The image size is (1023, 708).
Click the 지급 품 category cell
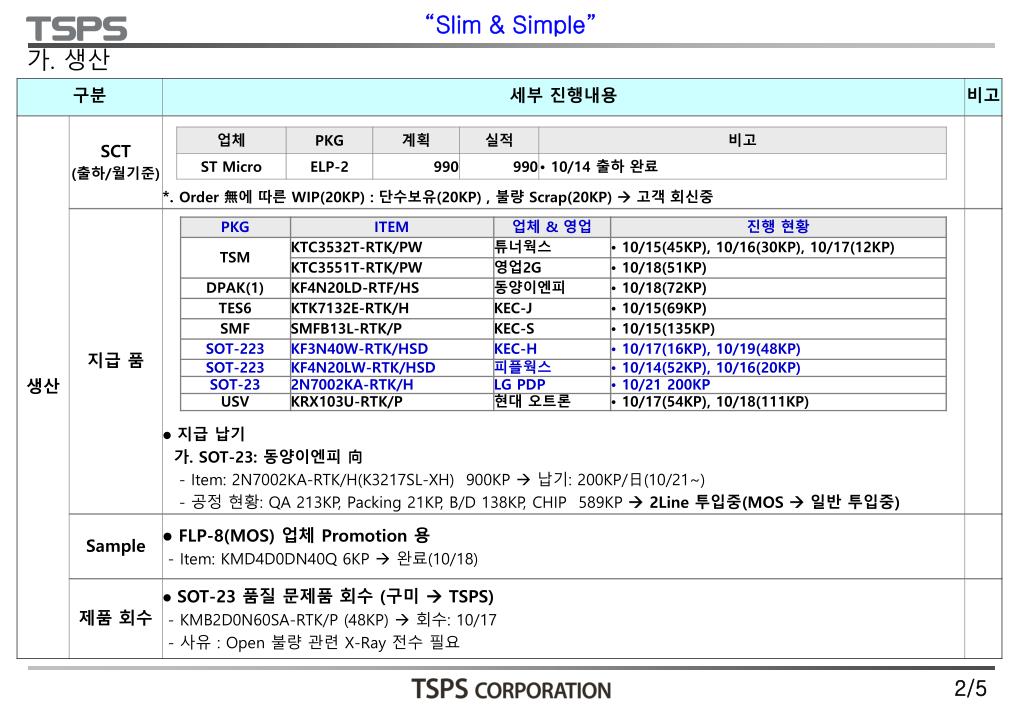(x=115, y=361)
